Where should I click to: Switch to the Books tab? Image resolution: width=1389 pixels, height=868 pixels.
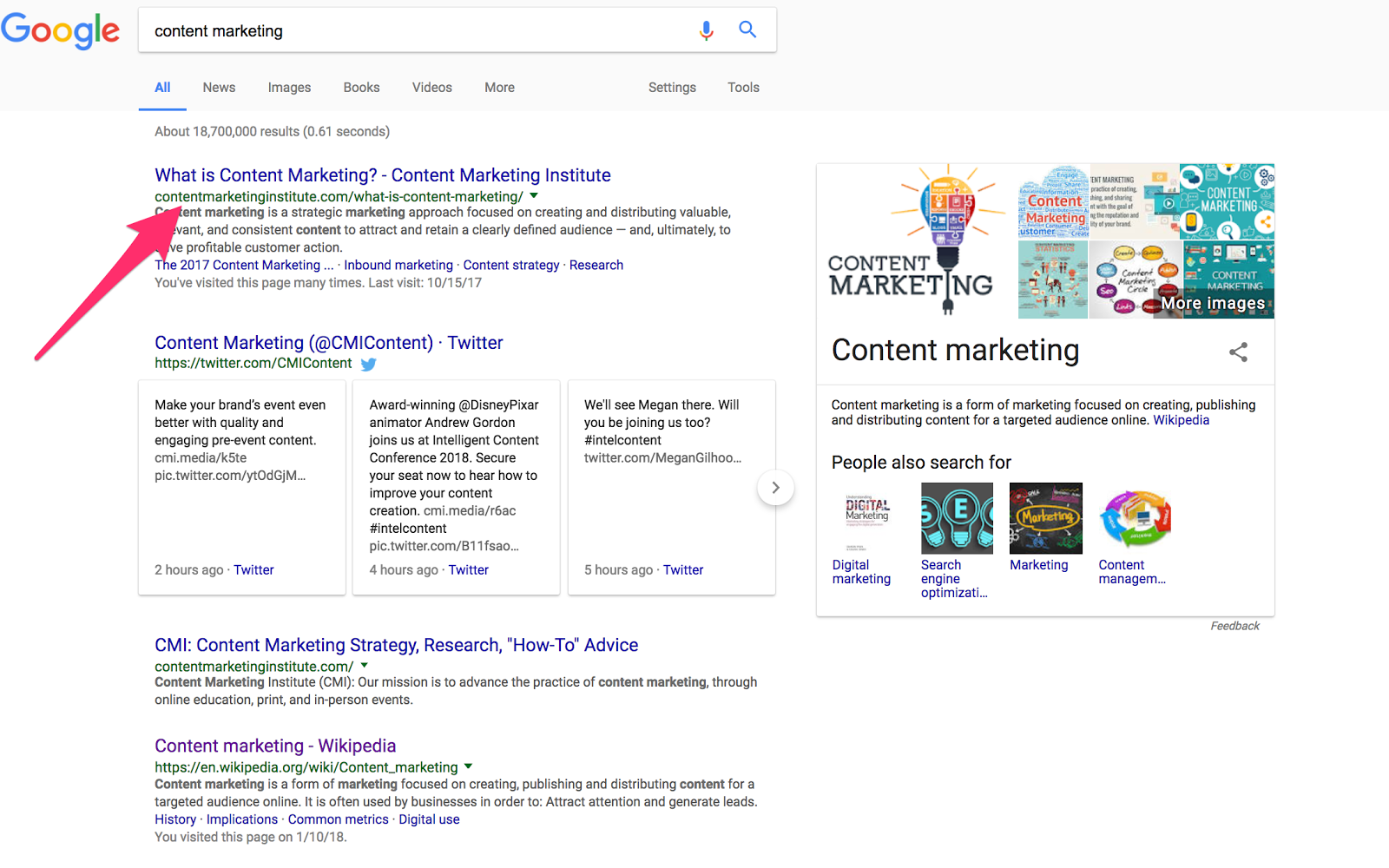click(361, 88)
